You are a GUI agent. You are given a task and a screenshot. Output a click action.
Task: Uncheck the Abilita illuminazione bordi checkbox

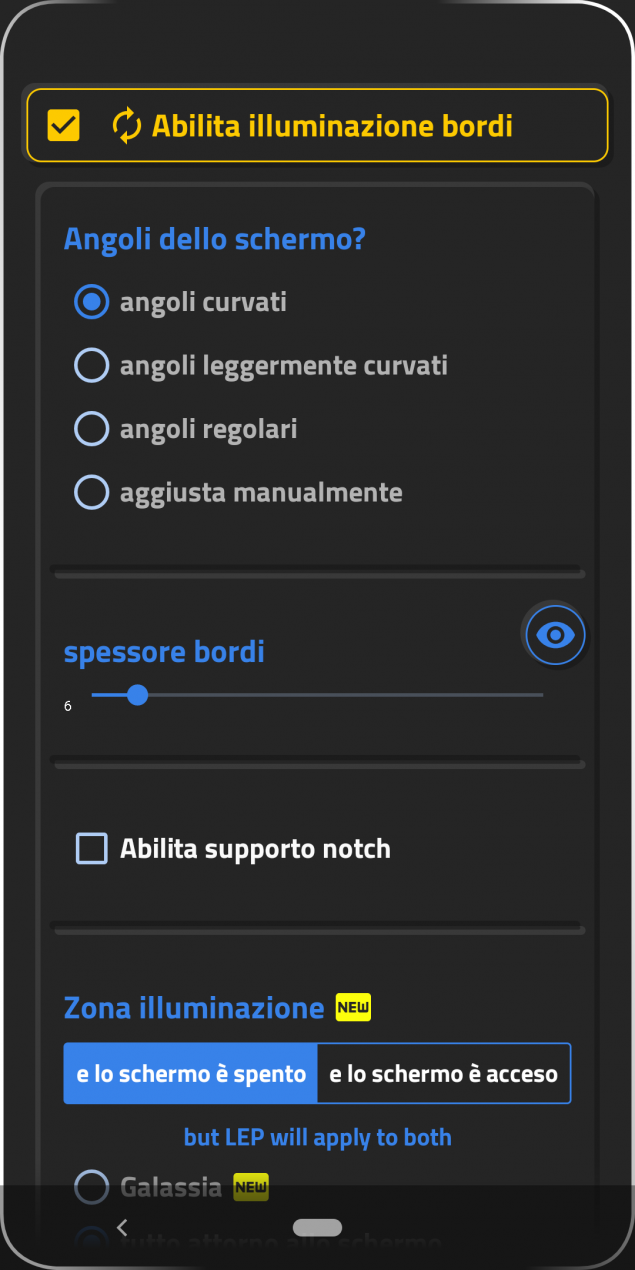64,126
